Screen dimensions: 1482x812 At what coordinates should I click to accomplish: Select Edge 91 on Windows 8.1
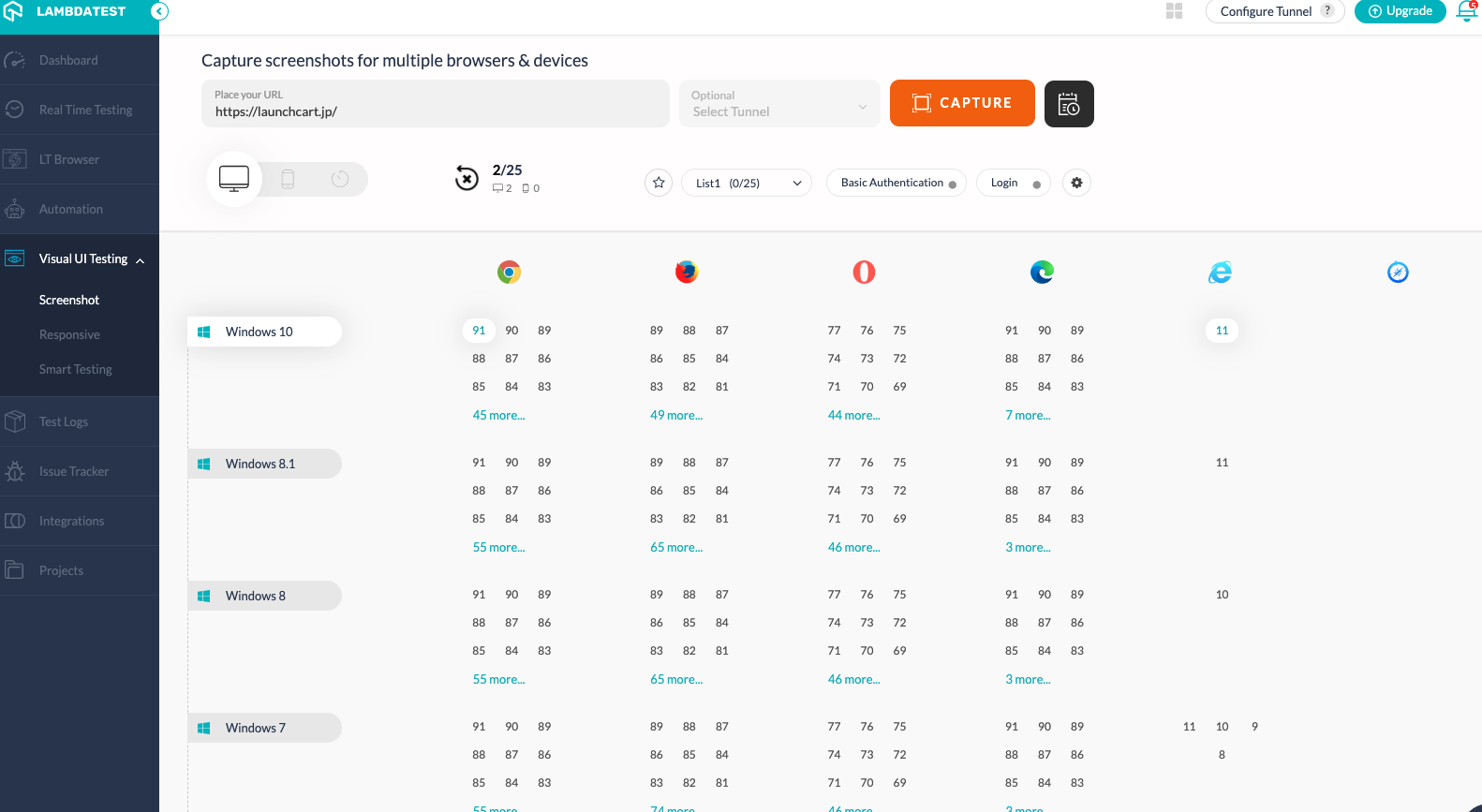point(1012,463)
